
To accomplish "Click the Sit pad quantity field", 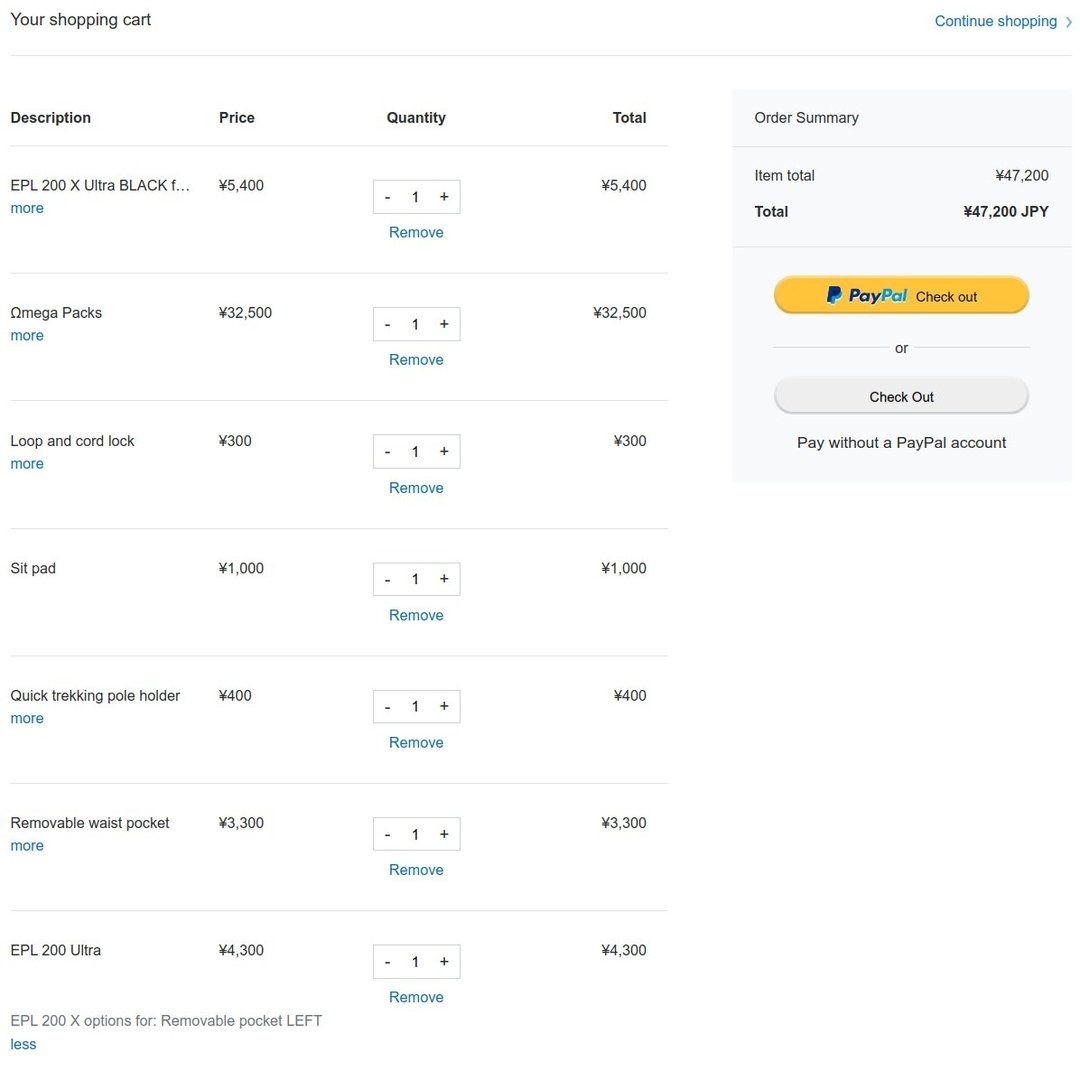I will 415,580.
